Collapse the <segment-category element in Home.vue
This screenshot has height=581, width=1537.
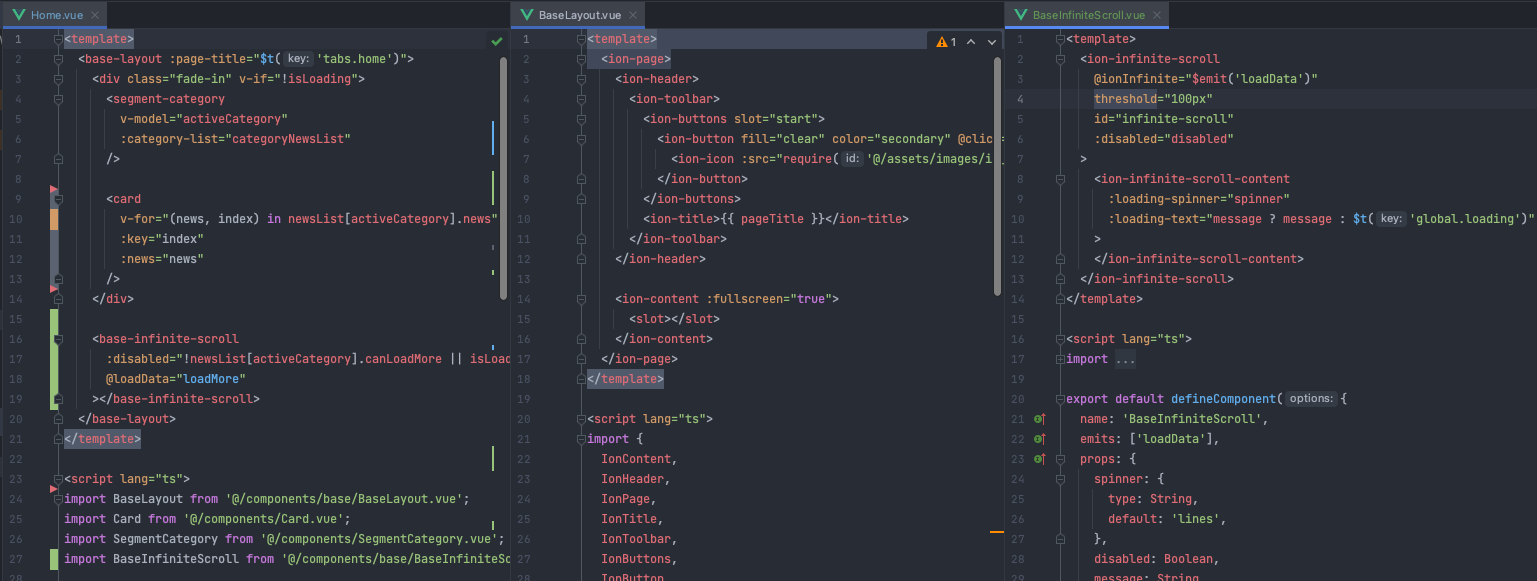[58, 99]
